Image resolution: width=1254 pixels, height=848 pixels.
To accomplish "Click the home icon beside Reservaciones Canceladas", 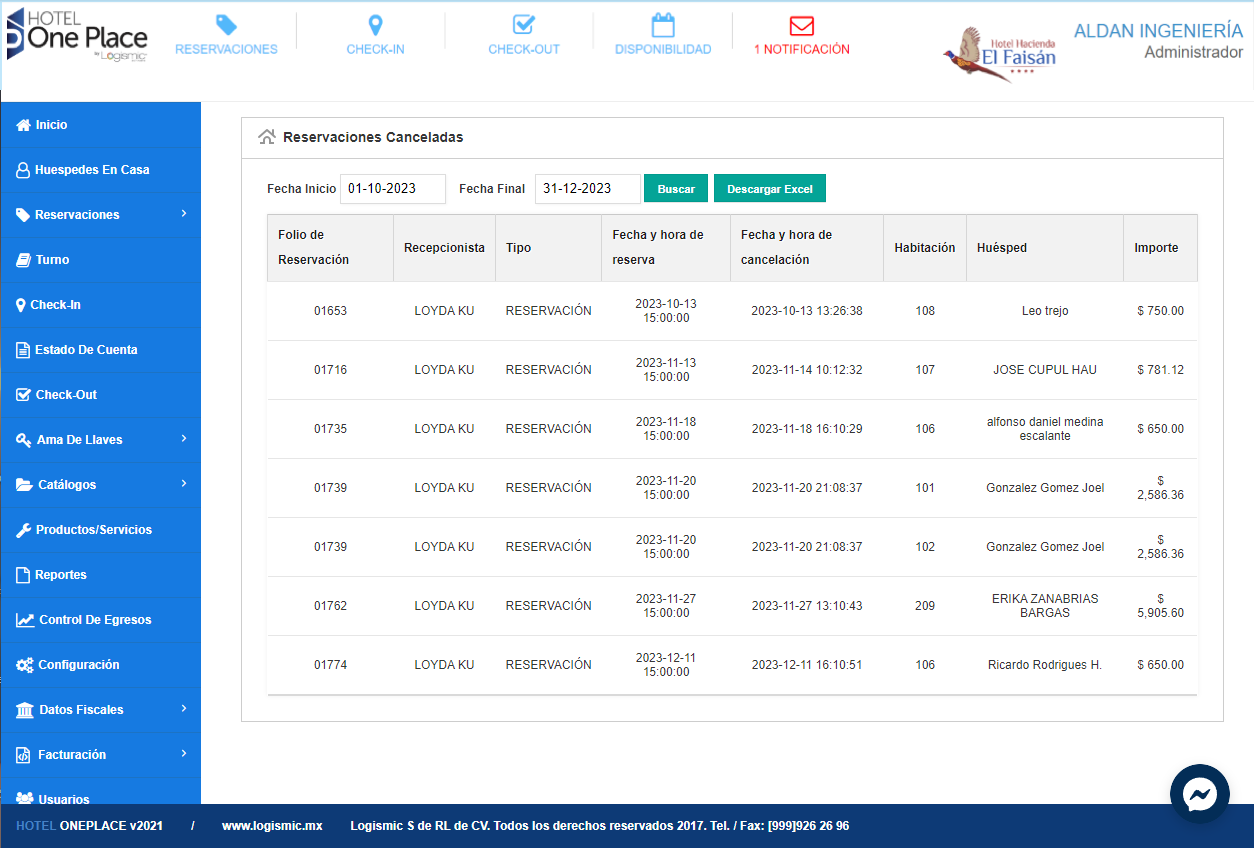I will point(266,138).
